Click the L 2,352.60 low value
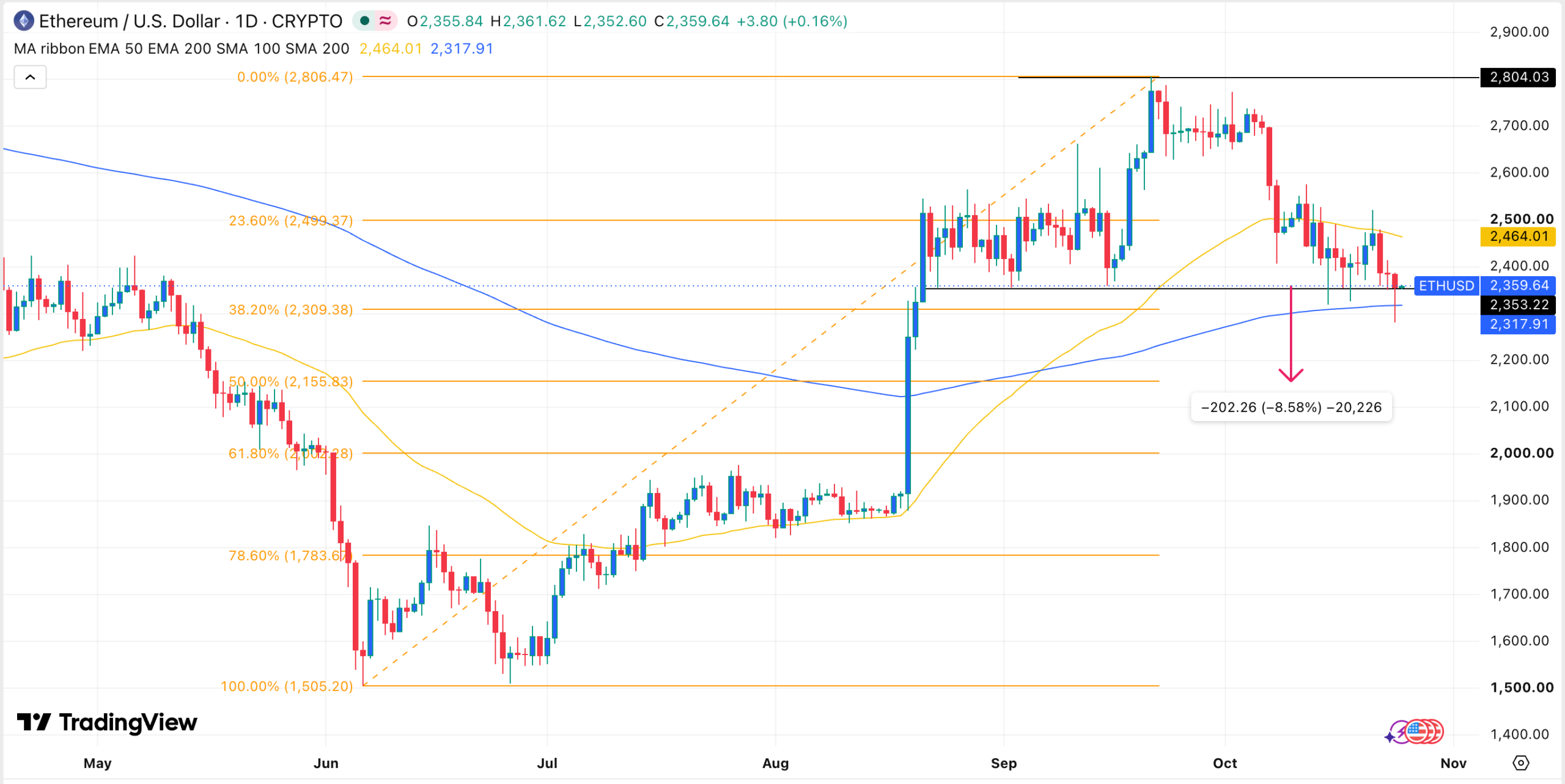This screenshot has height=784, width=1565. [610, 21]
